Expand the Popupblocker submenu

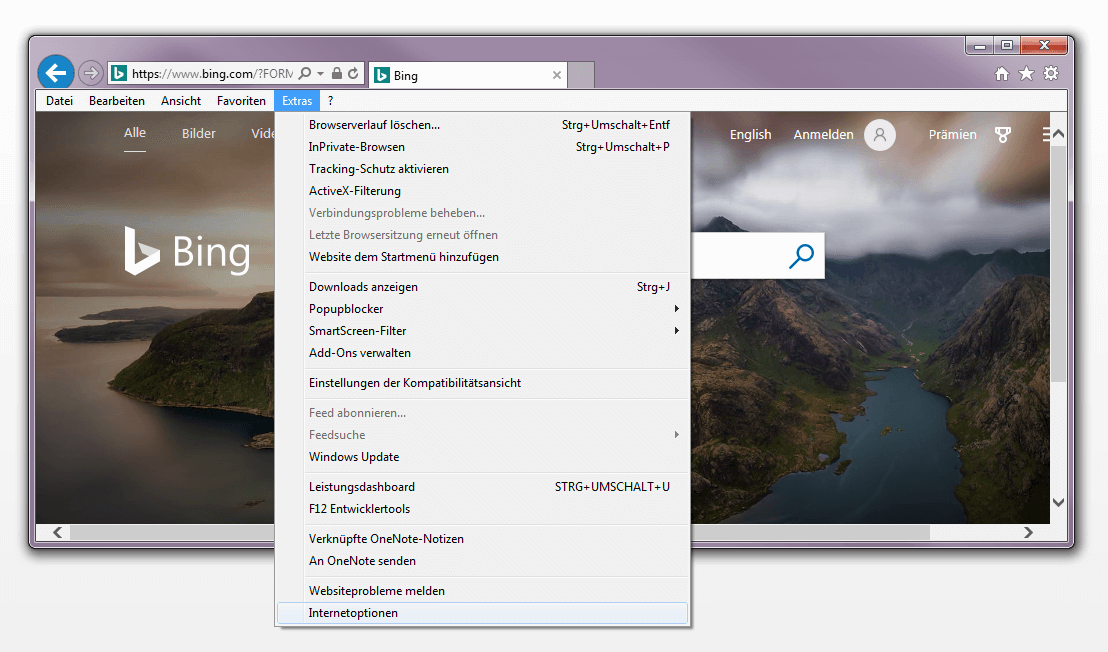point(483,309)
